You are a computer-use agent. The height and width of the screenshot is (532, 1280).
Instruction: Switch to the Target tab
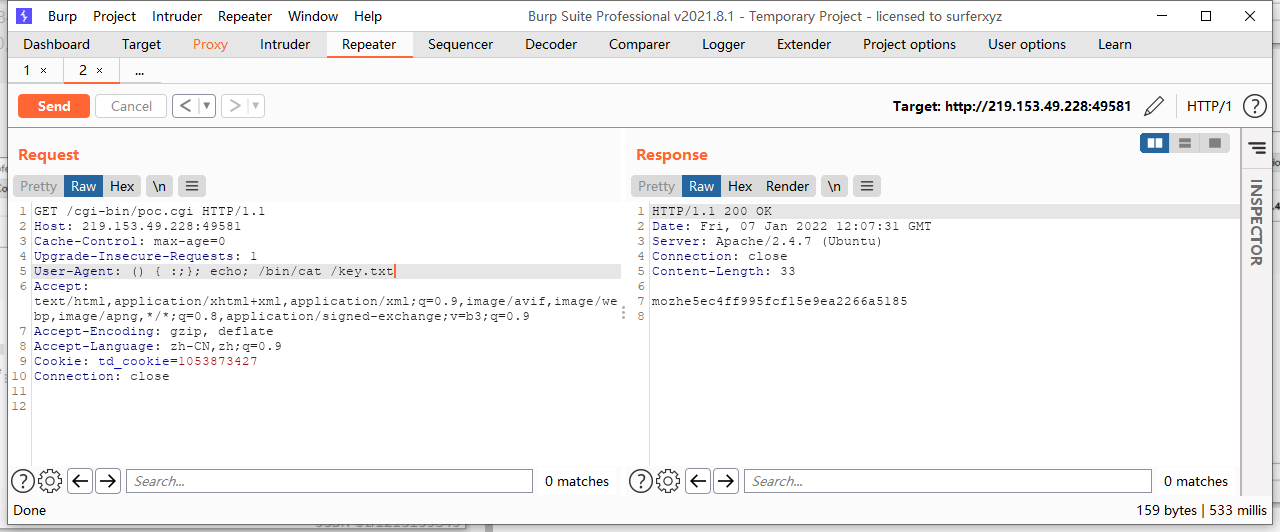(x=141, y=44)
